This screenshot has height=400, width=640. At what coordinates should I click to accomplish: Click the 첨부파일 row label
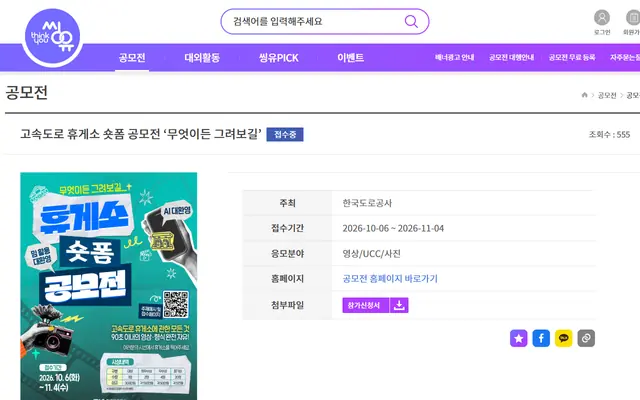tap(287, 305)
